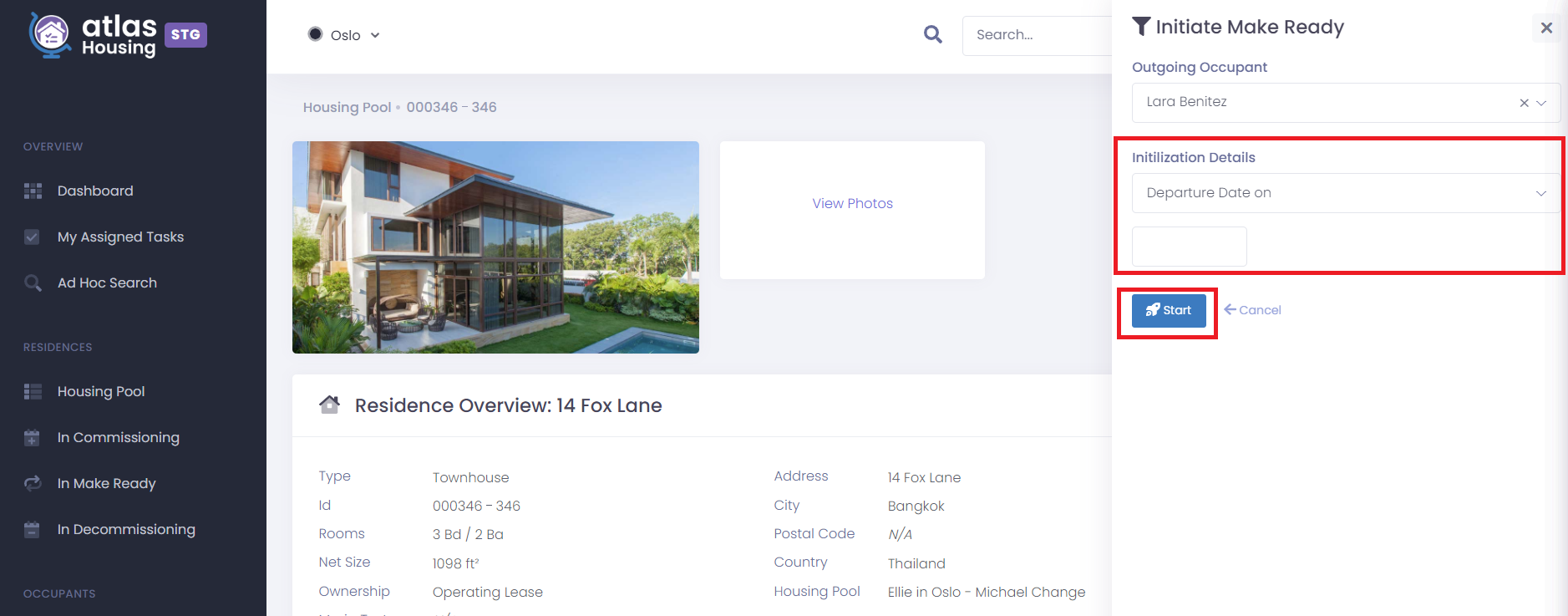Screen dimensions: 1568x616
Task: Click the In Decommissioning calendar icon
Action: pyautogui.click(x=32, y=530)
